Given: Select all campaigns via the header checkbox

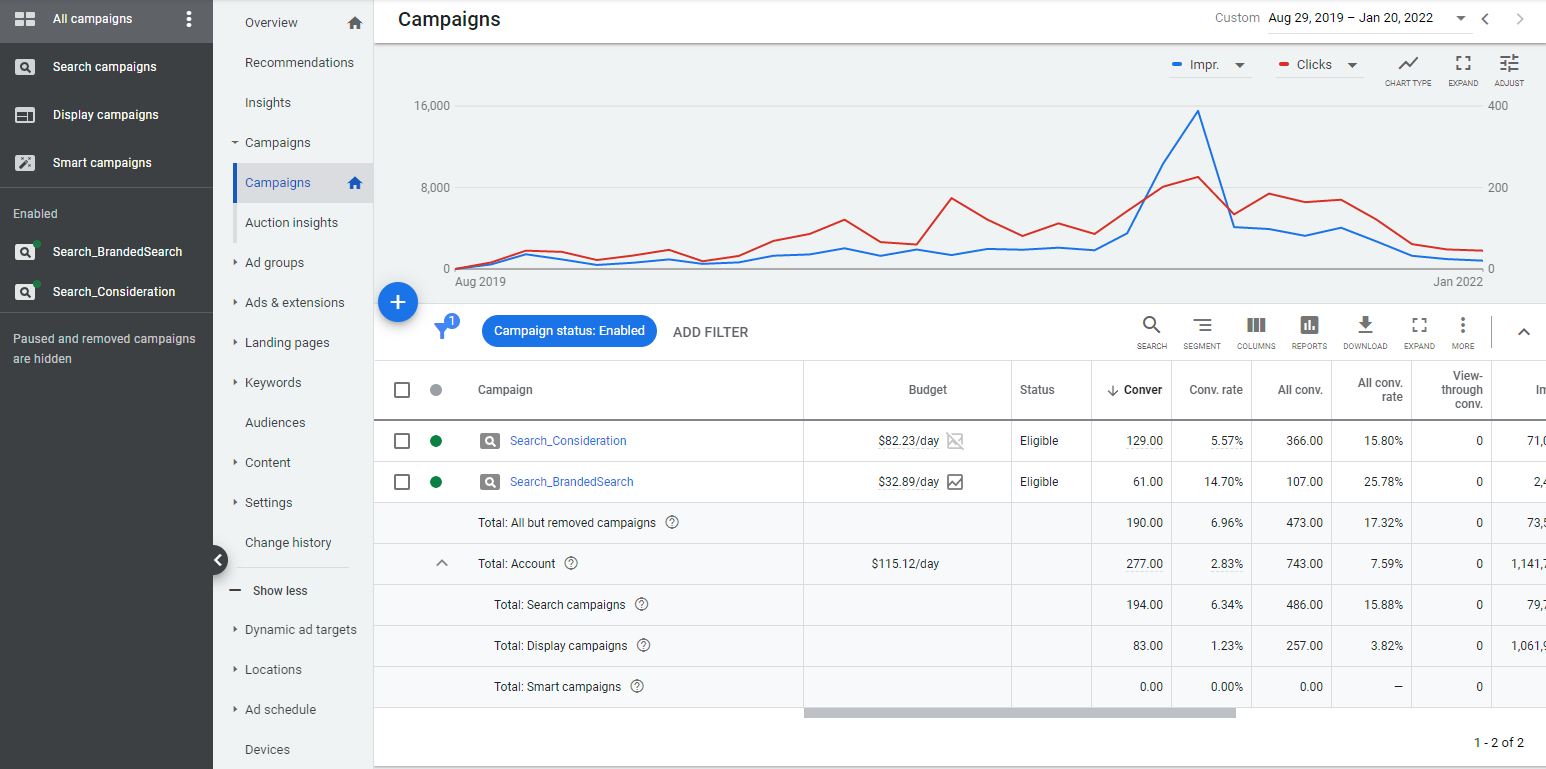Looking at the screenshot, I should [402, 389].
